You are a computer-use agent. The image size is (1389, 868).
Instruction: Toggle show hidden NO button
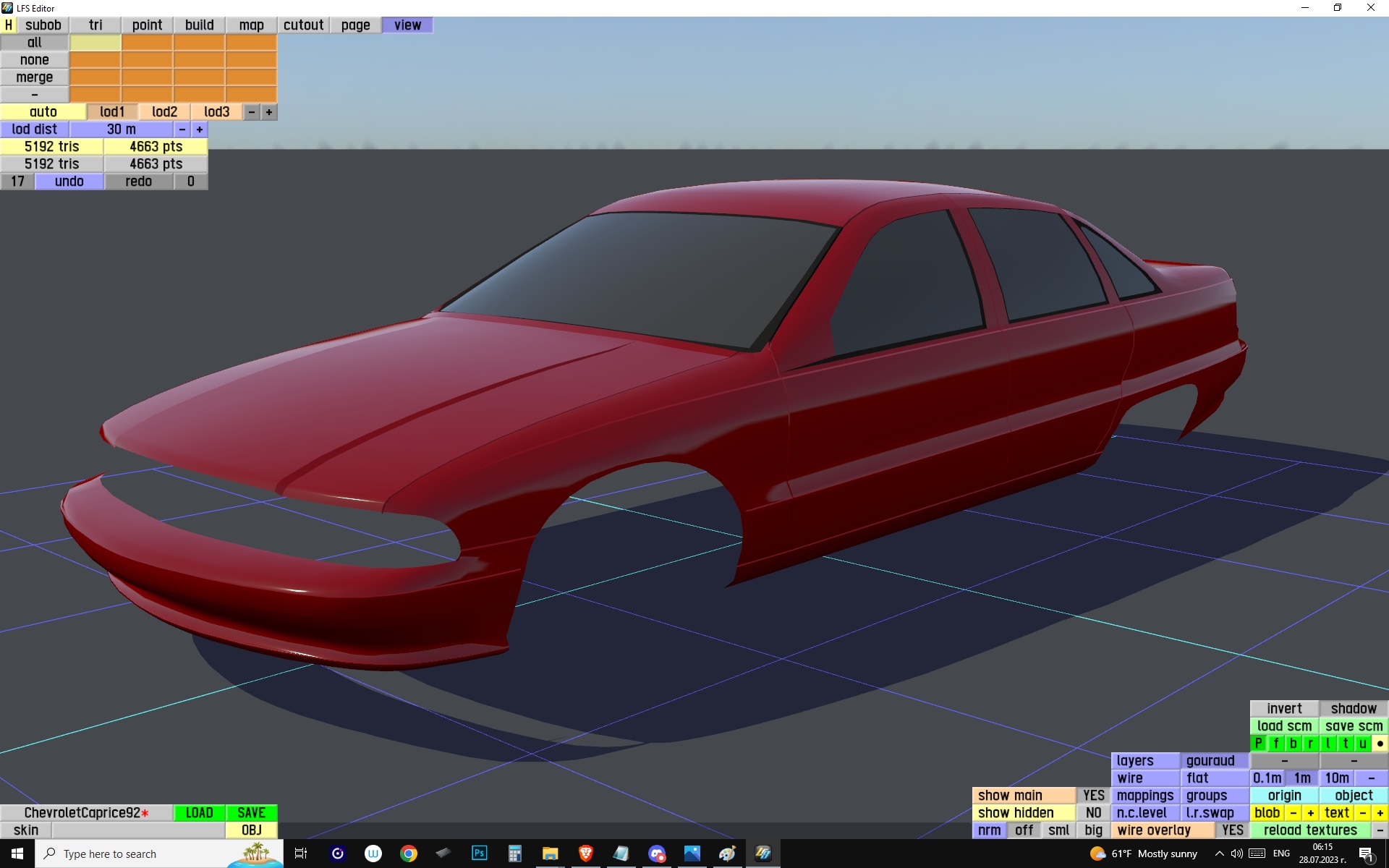point(1093,812)
